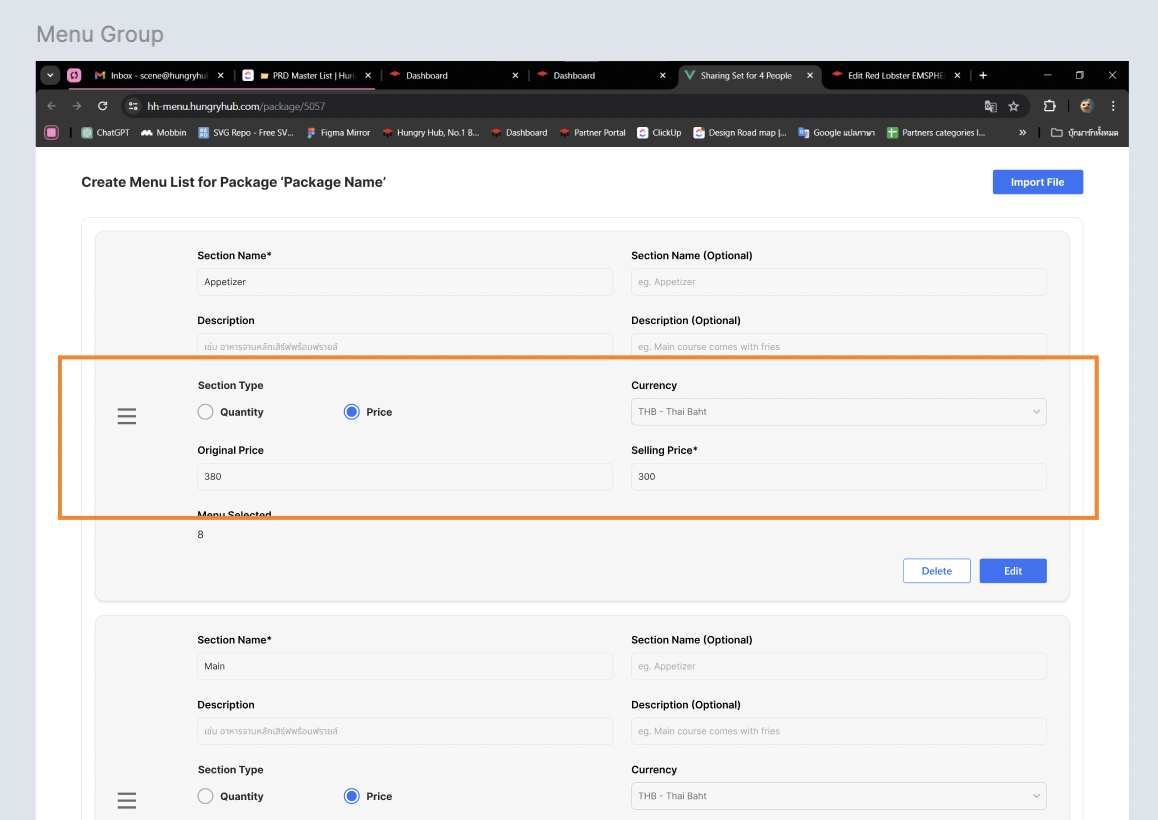Viewport: 1158px width, 820px height.
Task: Open the Chrome three-dot menu
Action: 1113,106
